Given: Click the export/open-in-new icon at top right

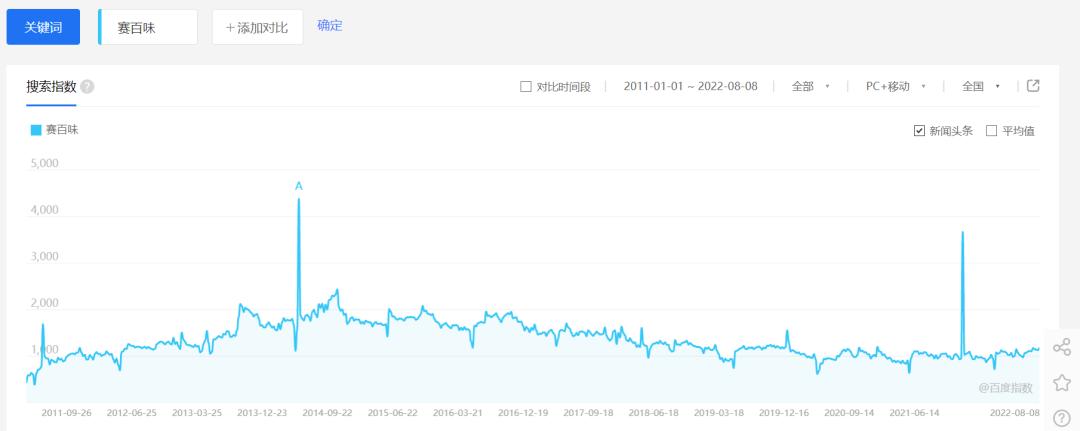Looking at the screenshot, I should pyautogui.click(x=1032, y=85).
